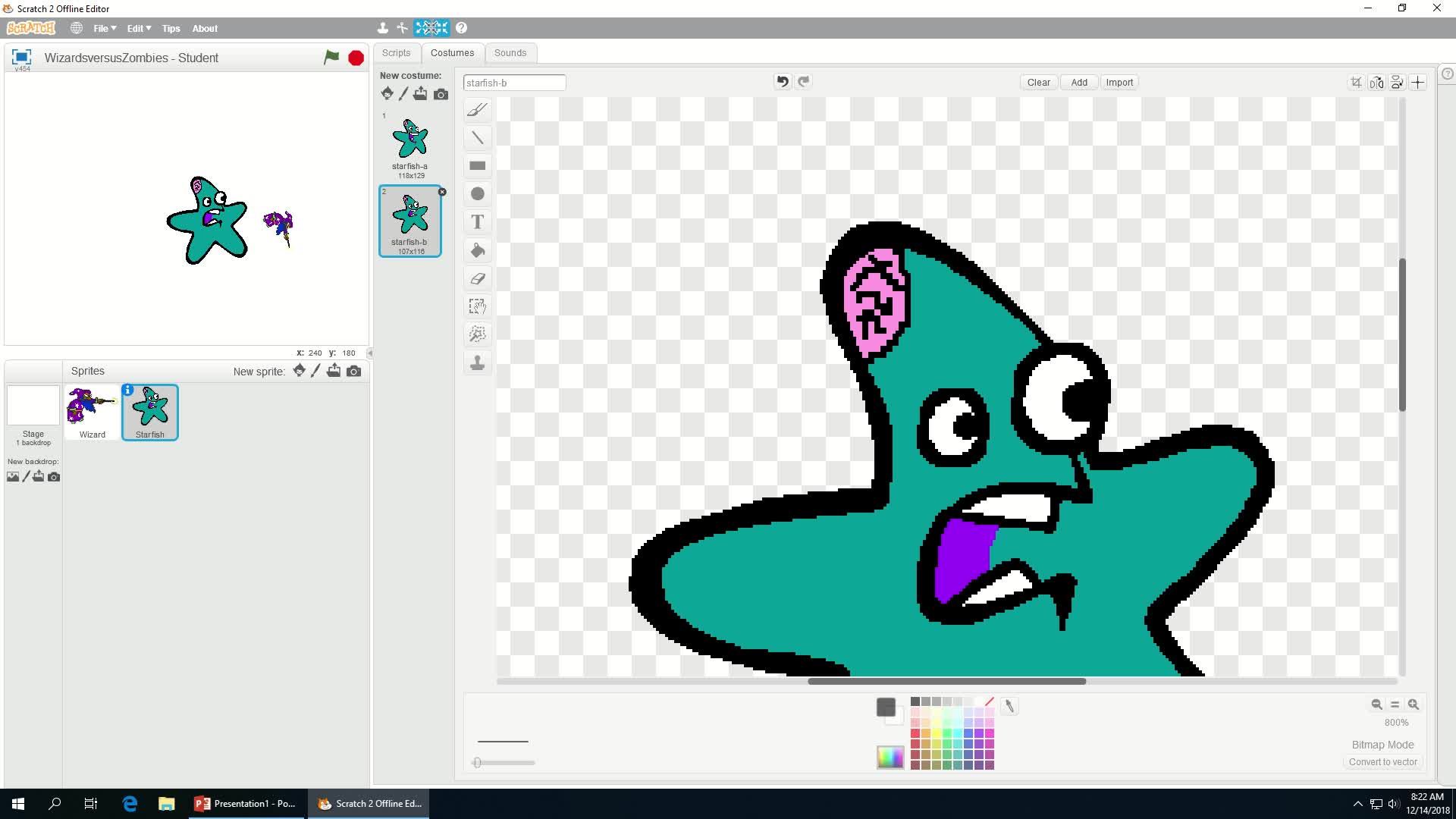The height and width of the screenshot is (819, 1456).
Task: Open the rainbow color picker
Action: (x=890, y=757)
